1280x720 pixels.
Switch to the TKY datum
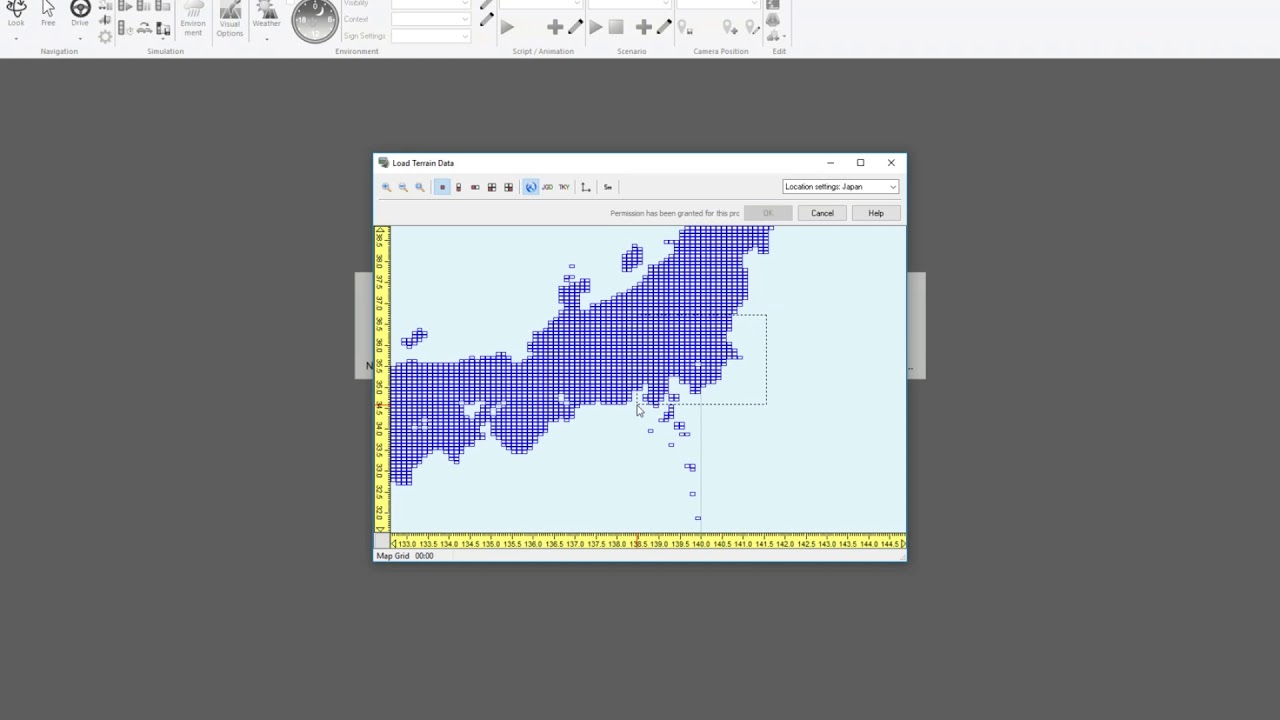point(564,187)
